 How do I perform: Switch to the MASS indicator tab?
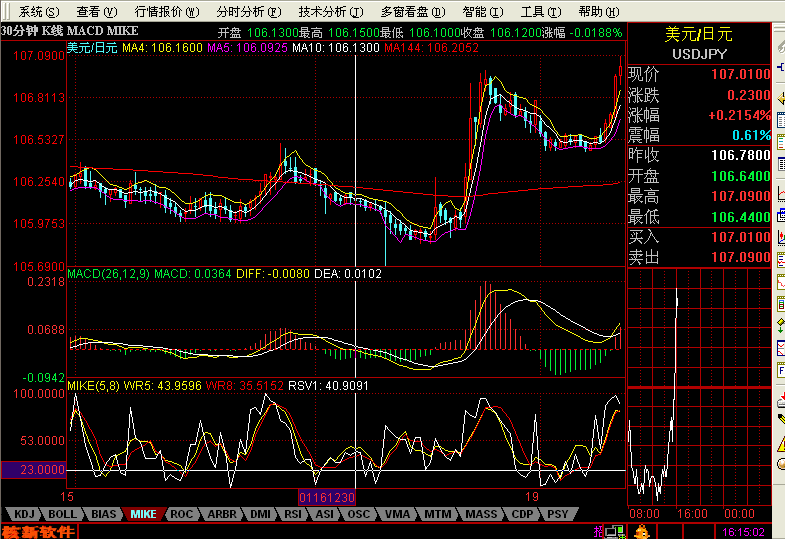pyautogui.click(x=481, y=514)
